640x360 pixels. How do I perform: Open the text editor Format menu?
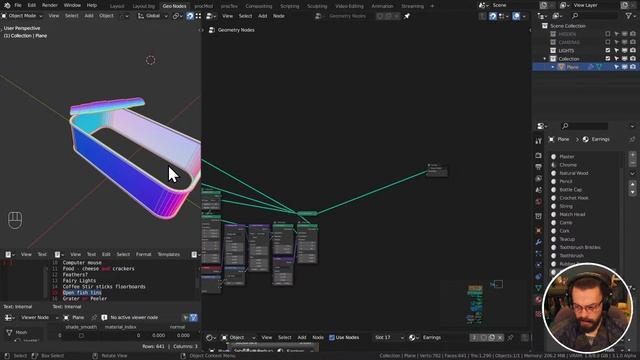[x=143, y=254]
